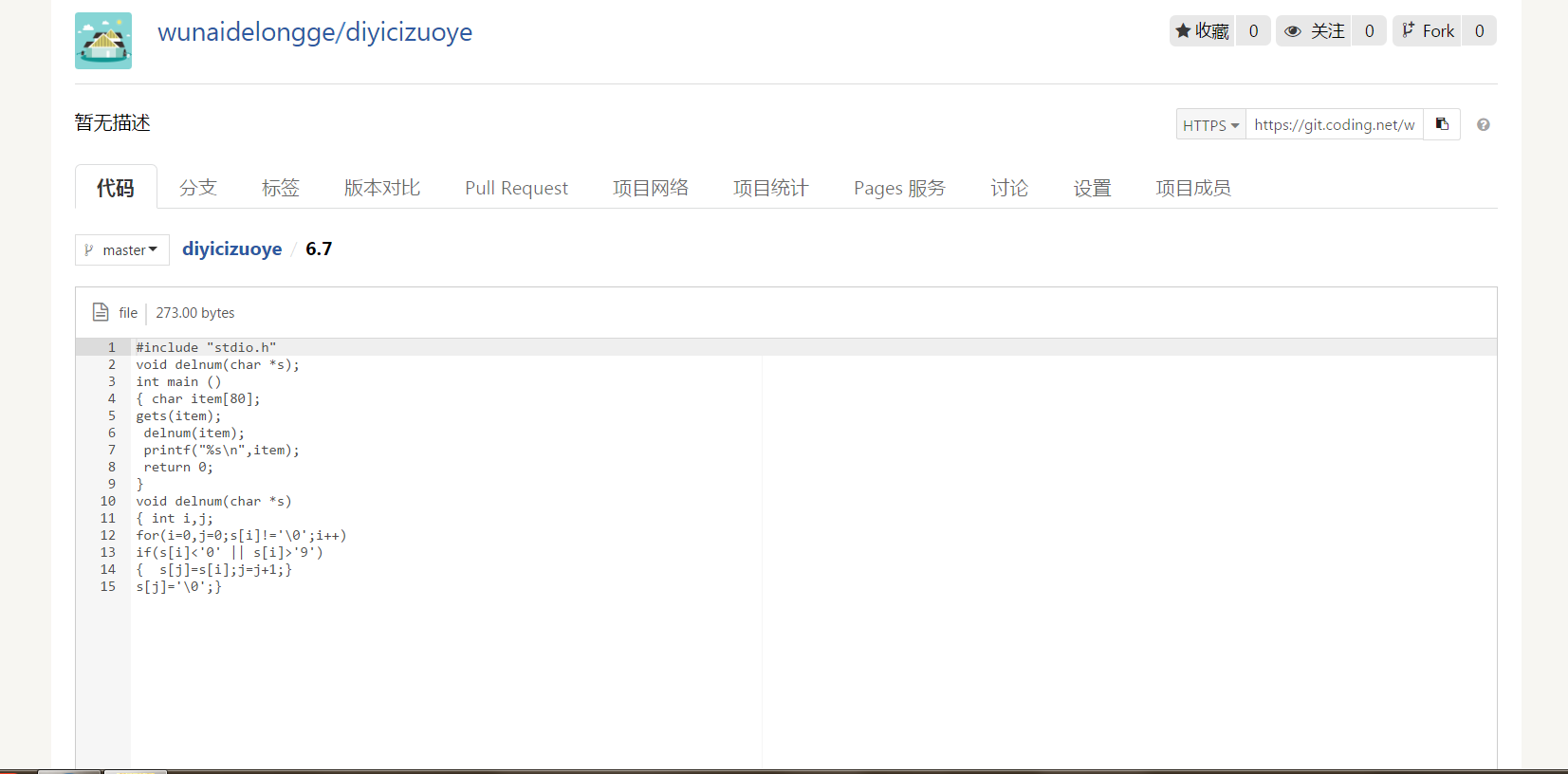Click the 6.7 file name in breadcrumb

pos(319,249)
